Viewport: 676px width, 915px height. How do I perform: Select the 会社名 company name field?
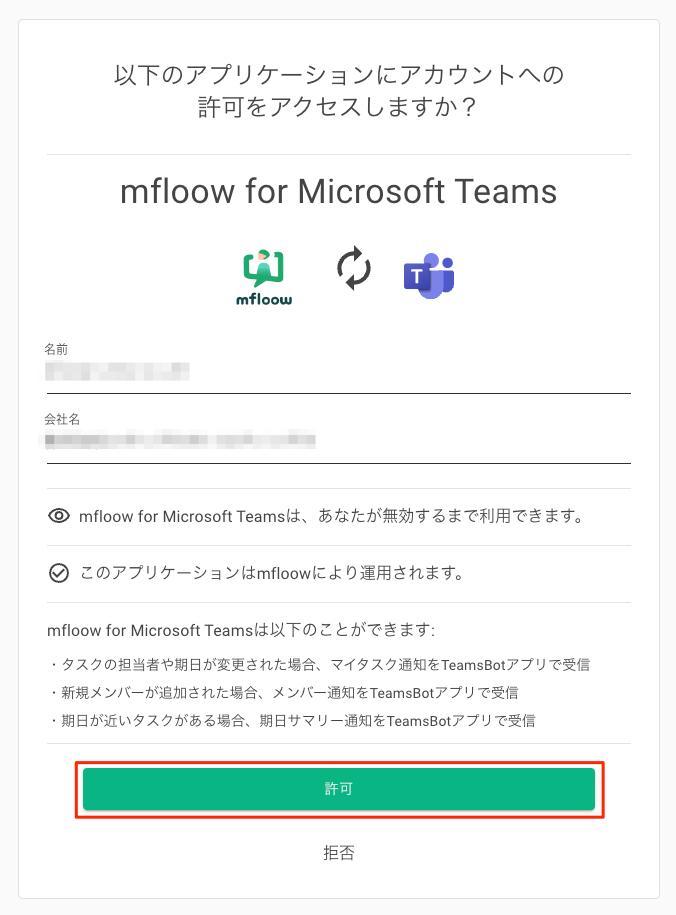339,445
